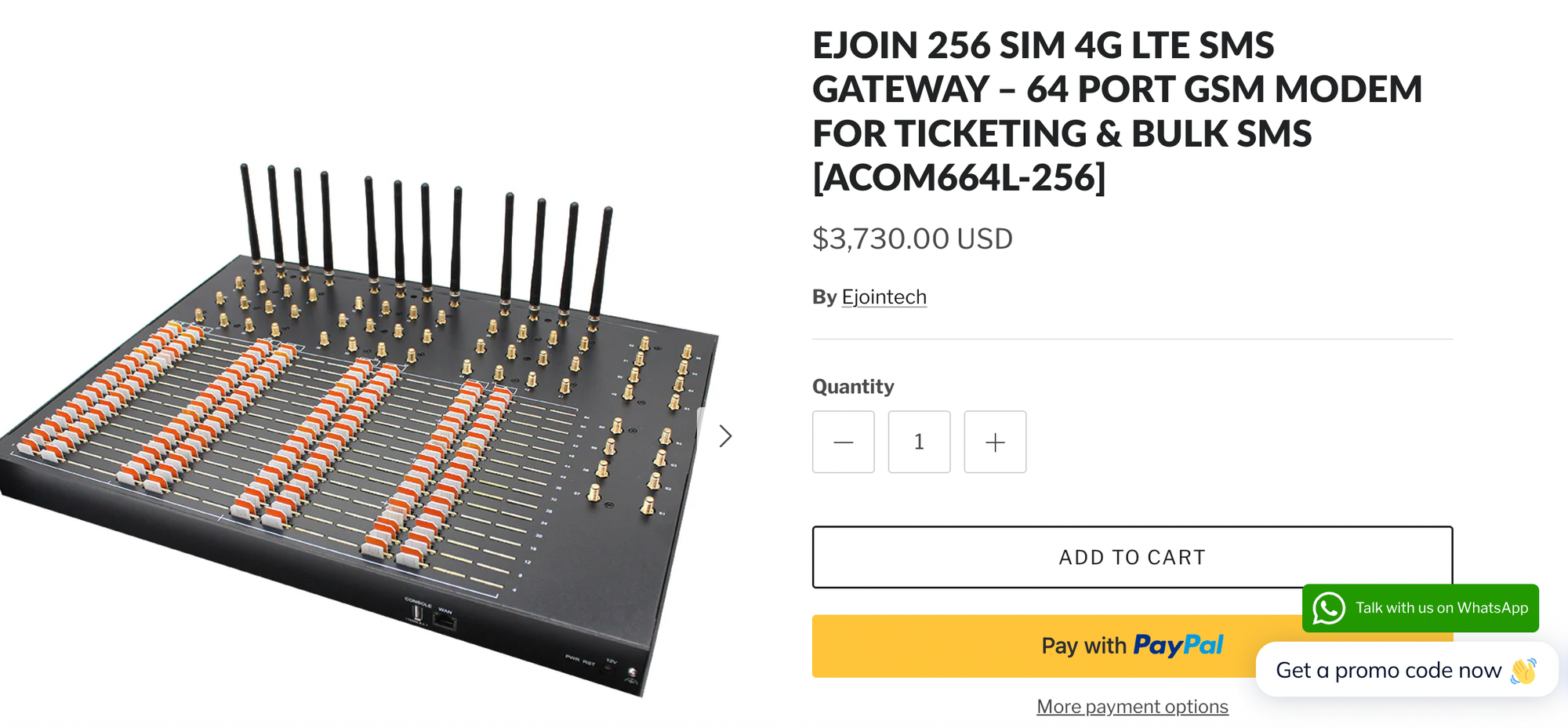Select the quantity input field
The height and width of the screenshot is (728, 1568).
918,442
